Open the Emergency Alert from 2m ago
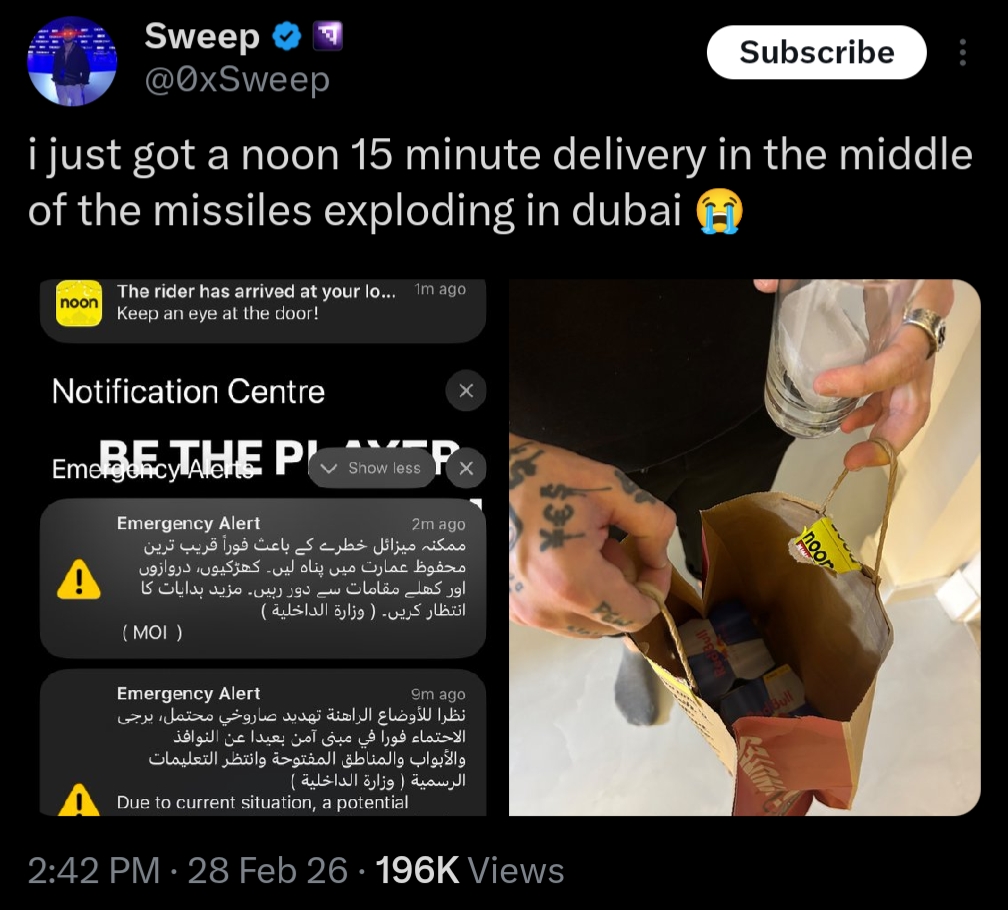 coord(263,578)
